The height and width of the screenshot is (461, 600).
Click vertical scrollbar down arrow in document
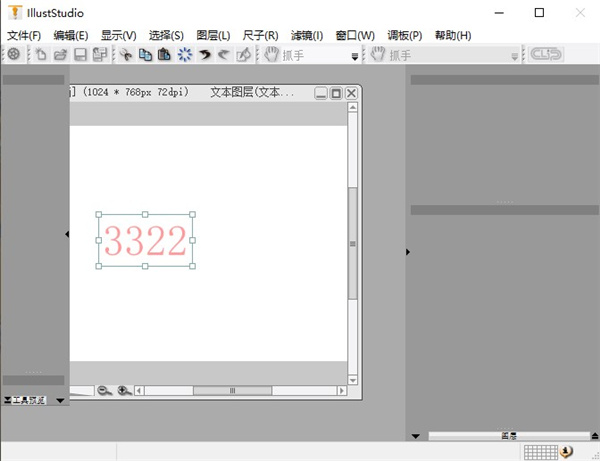[352, 380]
